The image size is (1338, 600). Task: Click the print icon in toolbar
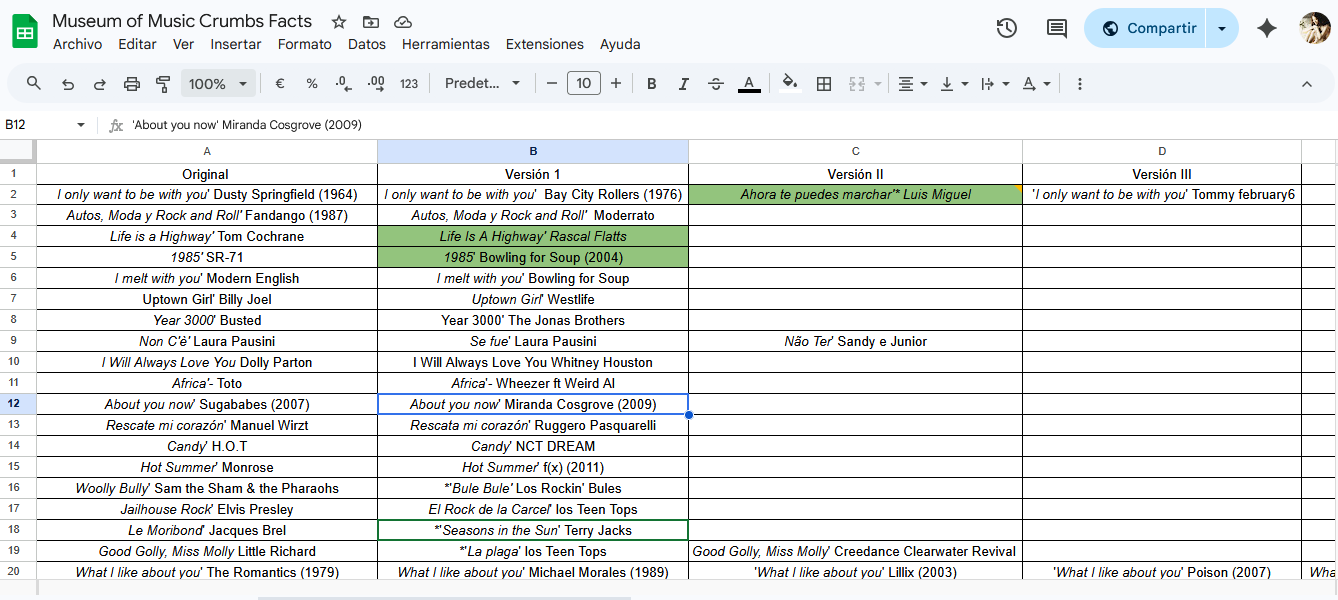click(x=131, y=84)
